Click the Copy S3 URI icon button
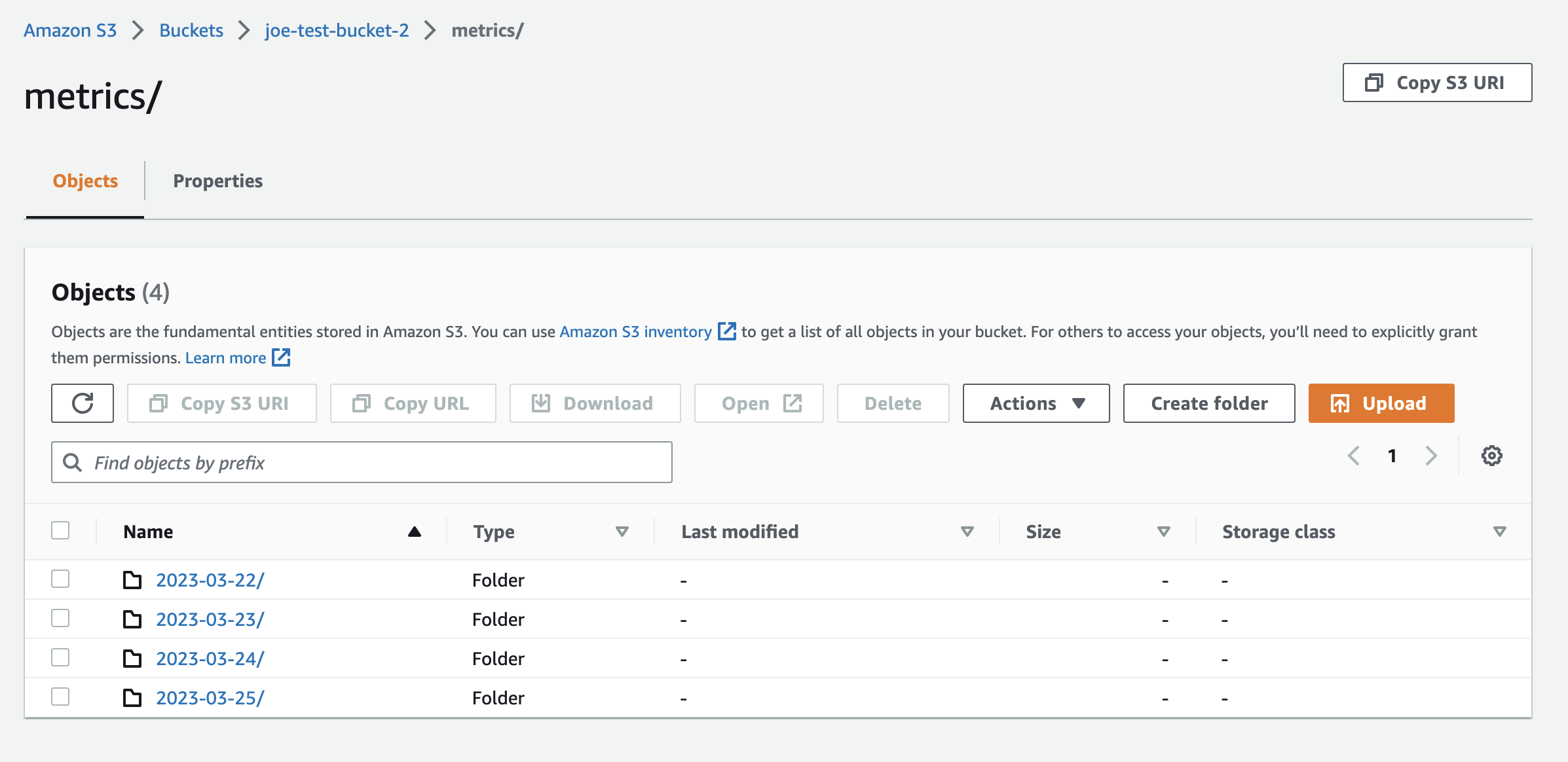This screenshot has width=1568, height=762. tap(157, 403)
